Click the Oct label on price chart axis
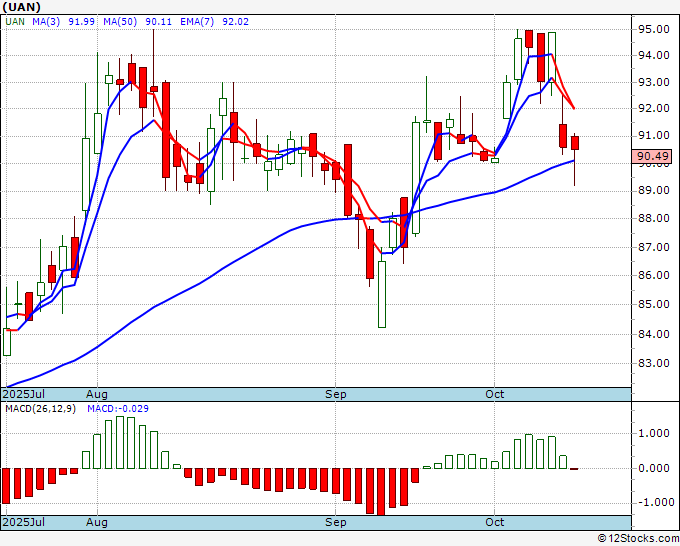Screen dimensions: 680x546 (494, 394)
